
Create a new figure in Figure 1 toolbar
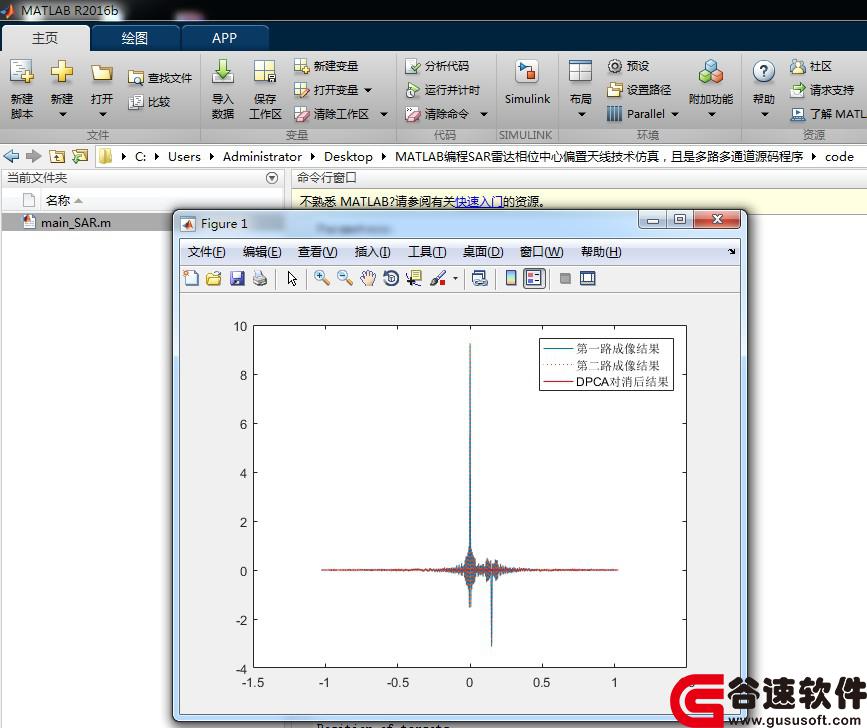(191, 278)
